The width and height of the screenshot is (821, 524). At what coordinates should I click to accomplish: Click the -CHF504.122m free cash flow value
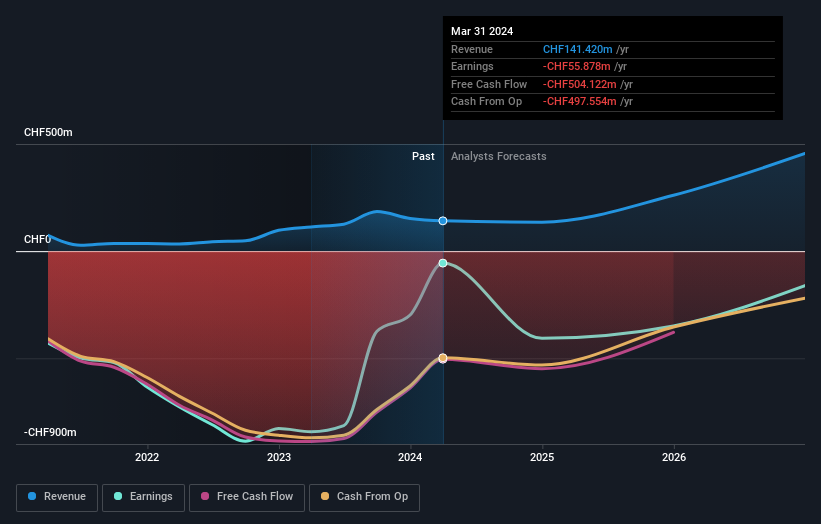pos(580,84)
